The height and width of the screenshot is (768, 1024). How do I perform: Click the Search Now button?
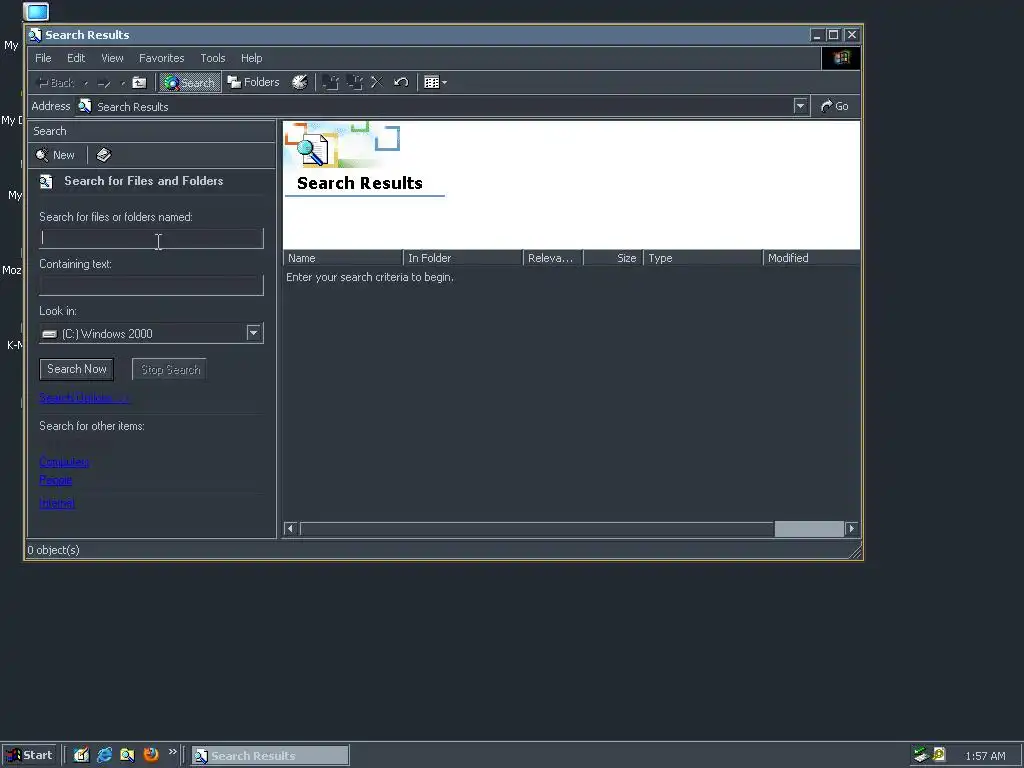click(76, 369)
